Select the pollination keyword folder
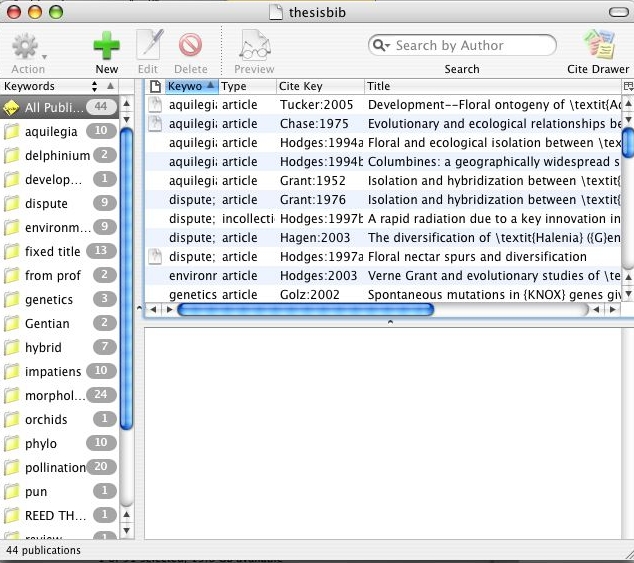The height and width of the screenshot is (563, 634). point(54,468)
